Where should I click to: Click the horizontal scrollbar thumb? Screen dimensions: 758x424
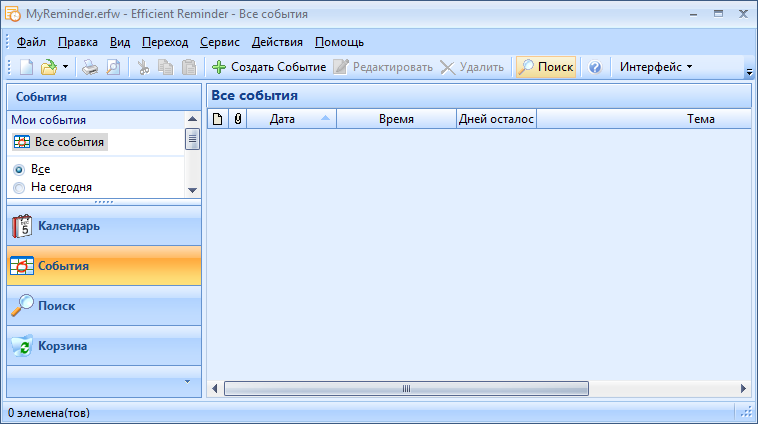pos(407,389)
